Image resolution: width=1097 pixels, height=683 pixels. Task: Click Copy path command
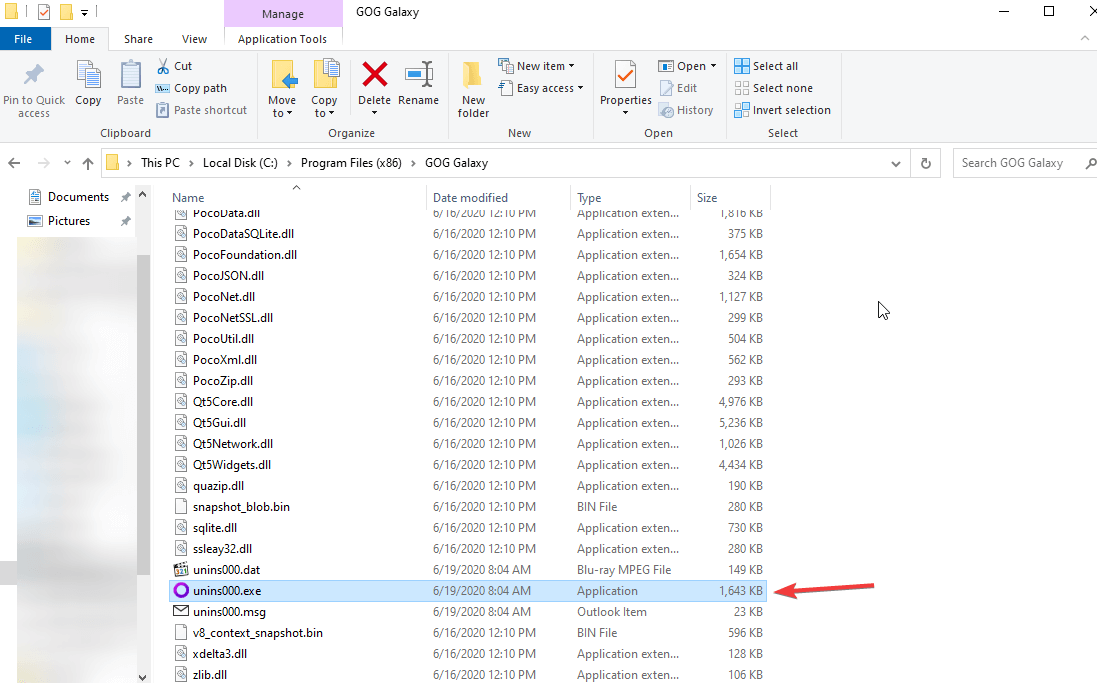[191, 88]
